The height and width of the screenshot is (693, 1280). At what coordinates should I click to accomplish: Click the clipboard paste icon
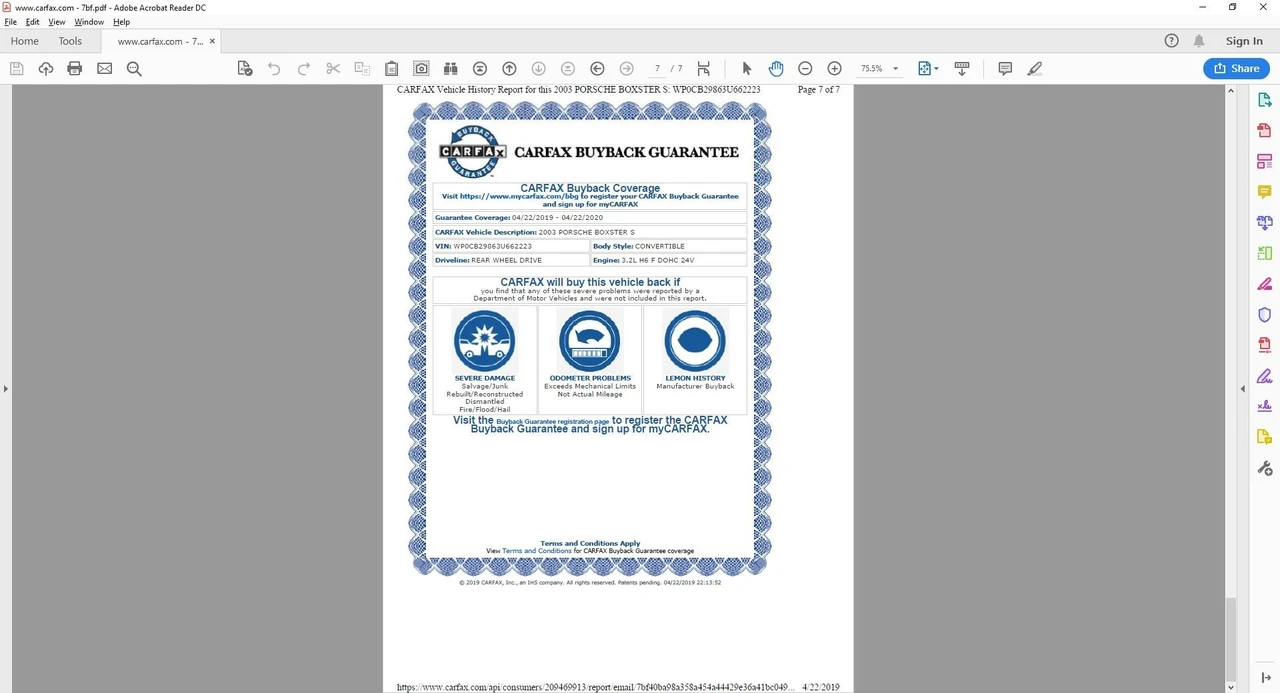(x=392, y=68)
